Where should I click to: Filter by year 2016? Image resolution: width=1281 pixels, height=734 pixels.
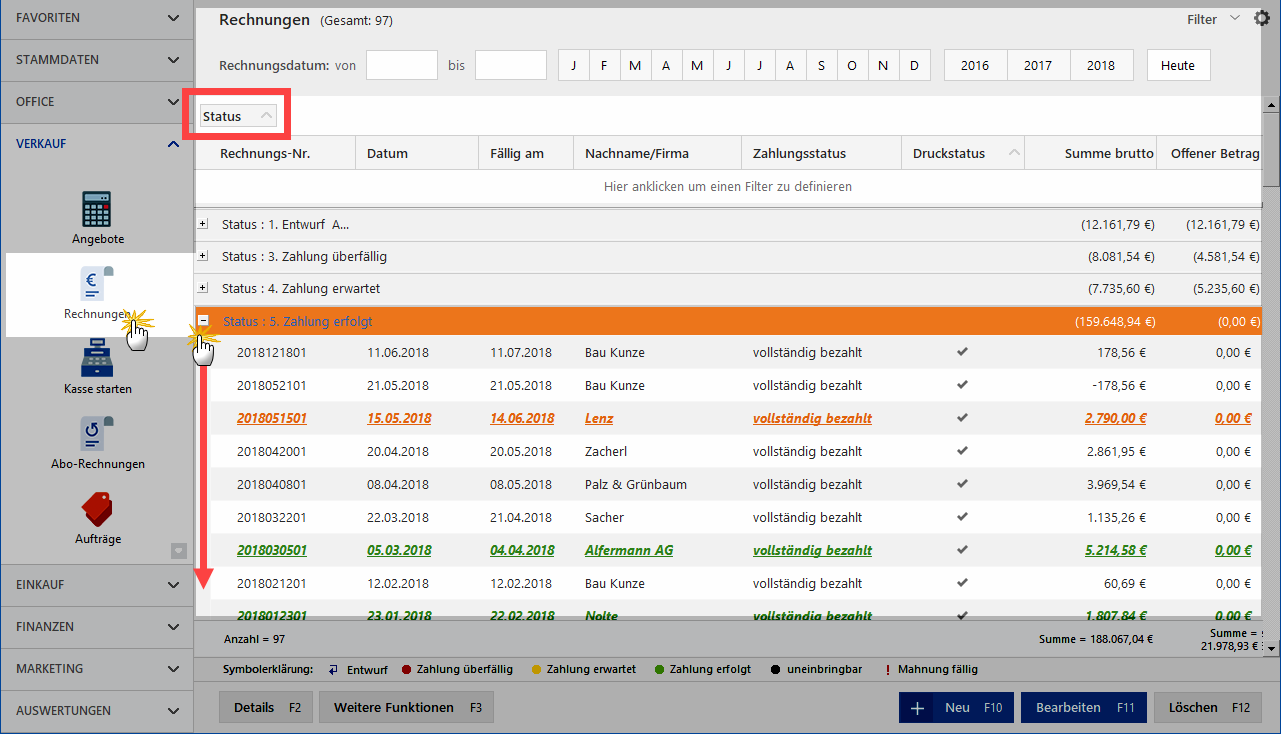click(975, 66)
